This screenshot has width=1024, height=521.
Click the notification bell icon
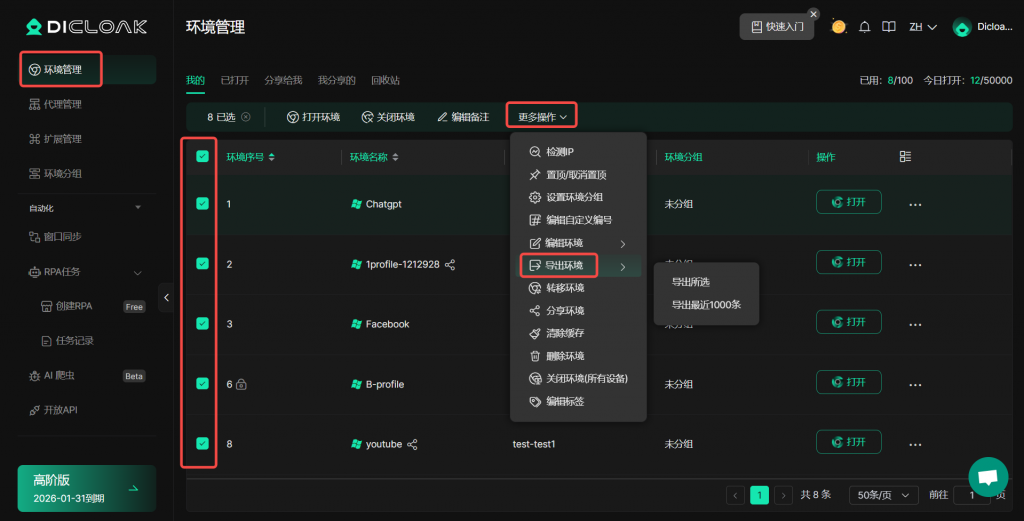click(865, 27)
